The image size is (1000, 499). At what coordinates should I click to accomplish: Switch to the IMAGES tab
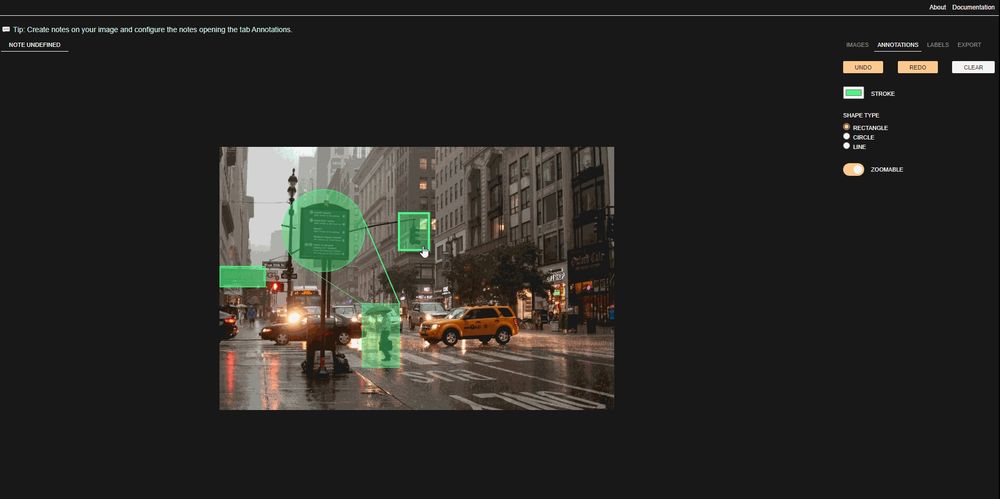857,45
